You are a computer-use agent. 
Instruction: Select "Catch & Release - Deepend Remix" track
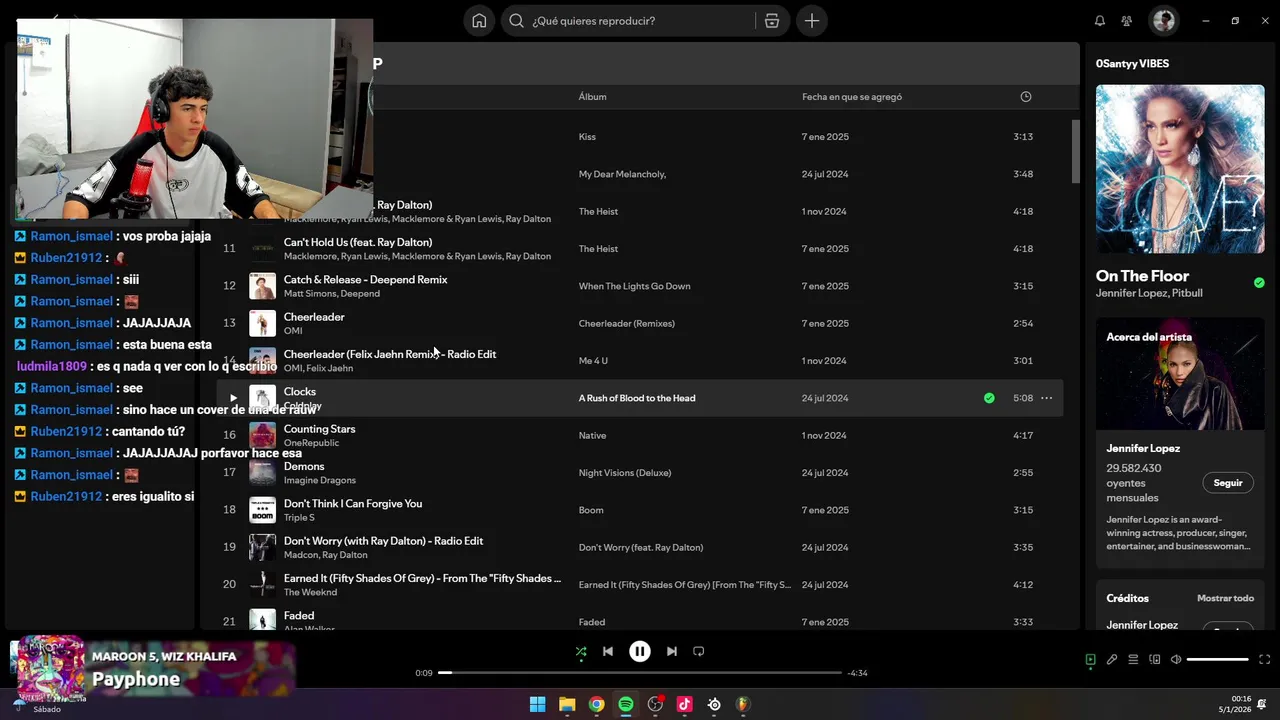[x=366, y=279]
